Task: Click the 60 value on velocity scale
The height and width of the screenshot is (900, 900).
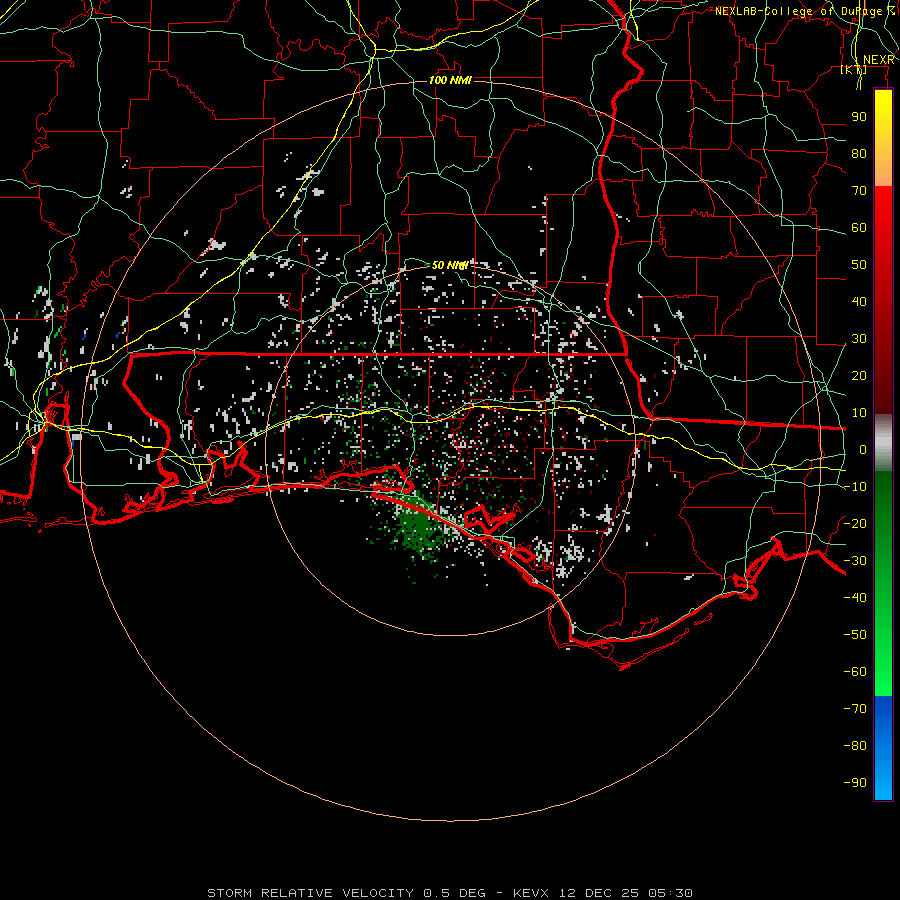Action: [859, 228]
